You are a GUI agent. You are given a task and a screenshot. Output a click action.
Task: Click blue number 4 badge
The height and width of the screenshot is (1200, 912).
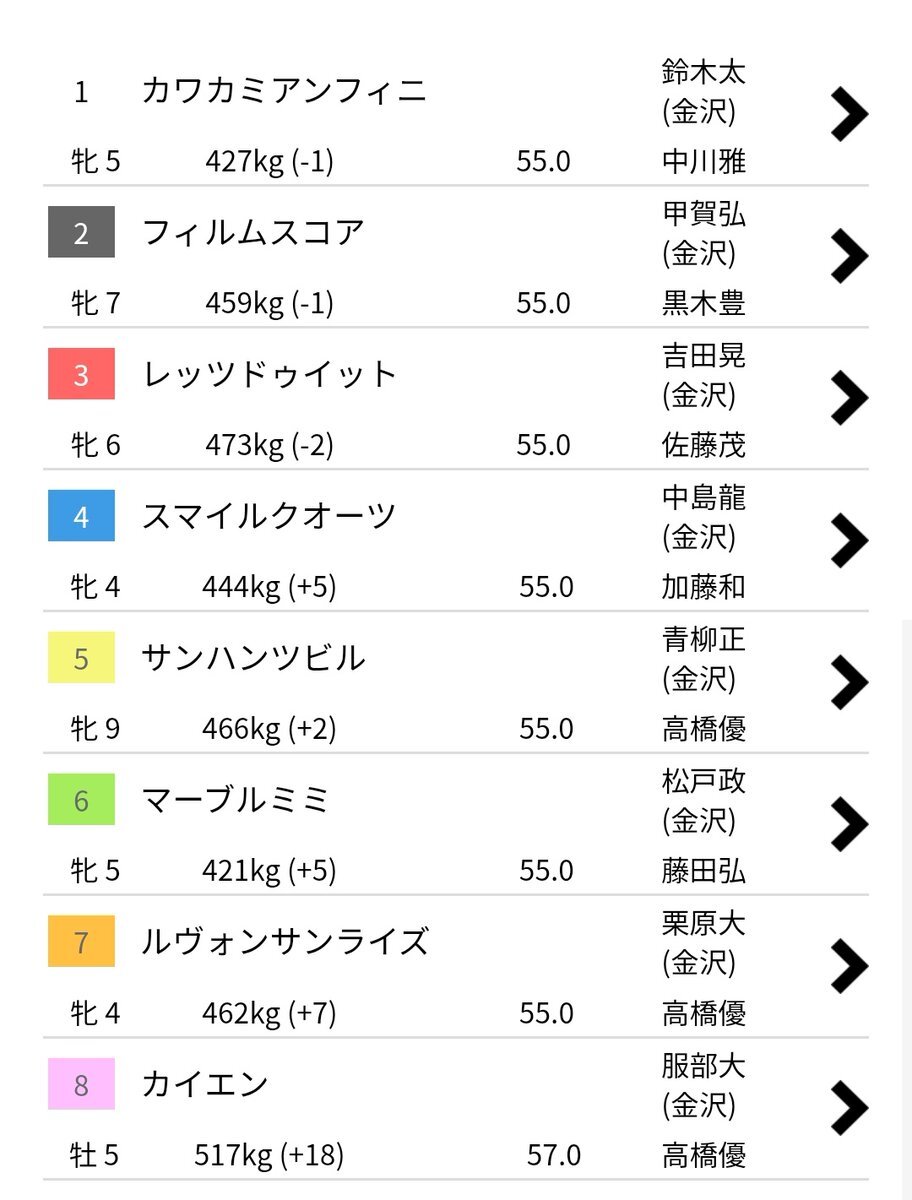[81, 516]
